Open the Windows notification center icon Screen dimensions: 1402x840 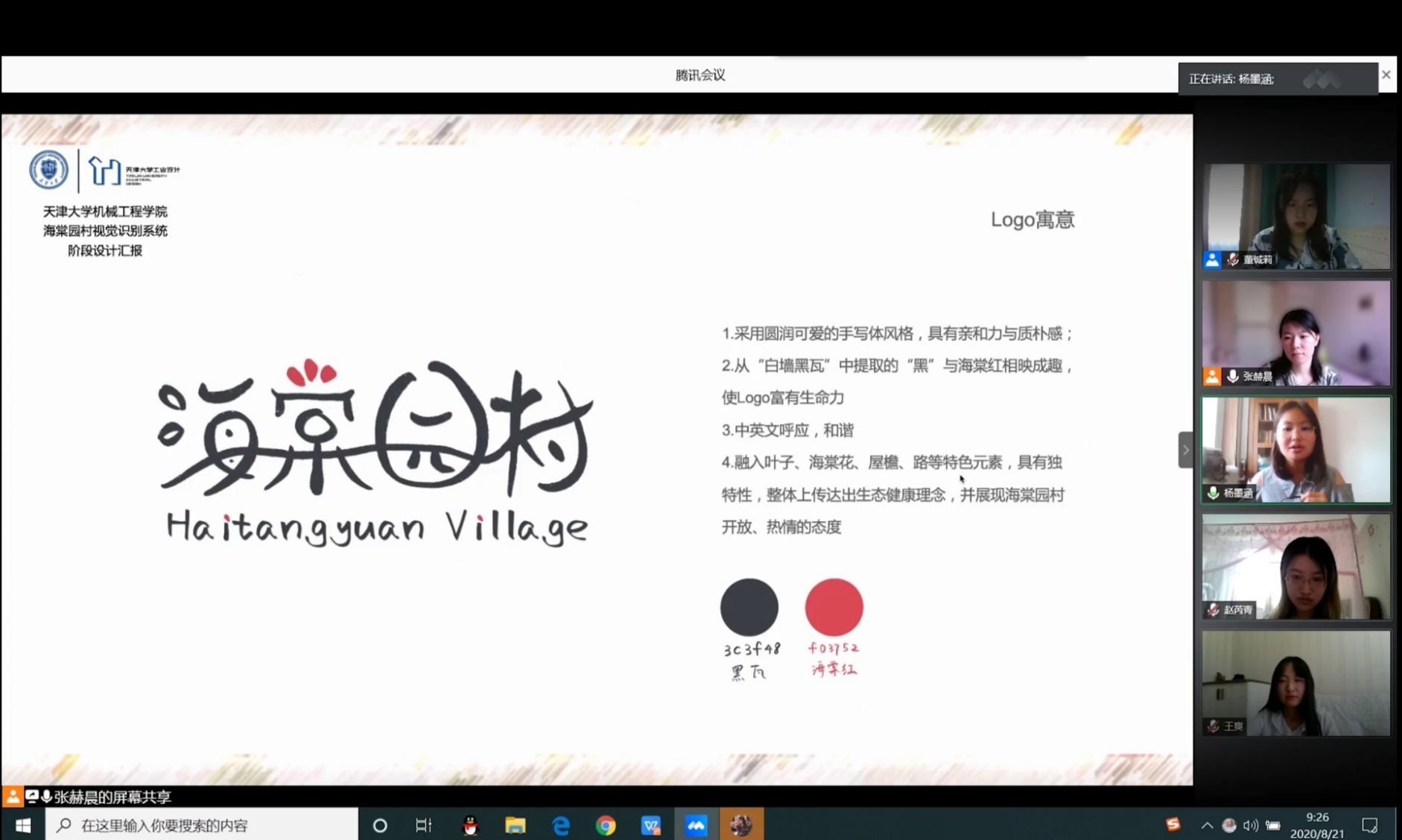pos(1369,825)
